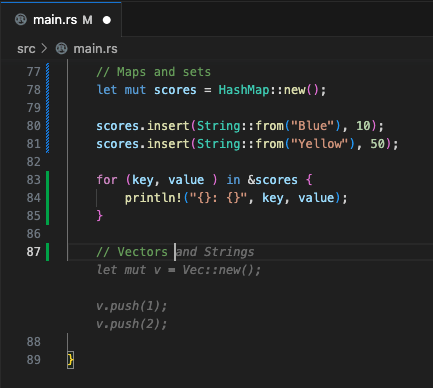Click the number 50 on line 81

coord(377,144)
